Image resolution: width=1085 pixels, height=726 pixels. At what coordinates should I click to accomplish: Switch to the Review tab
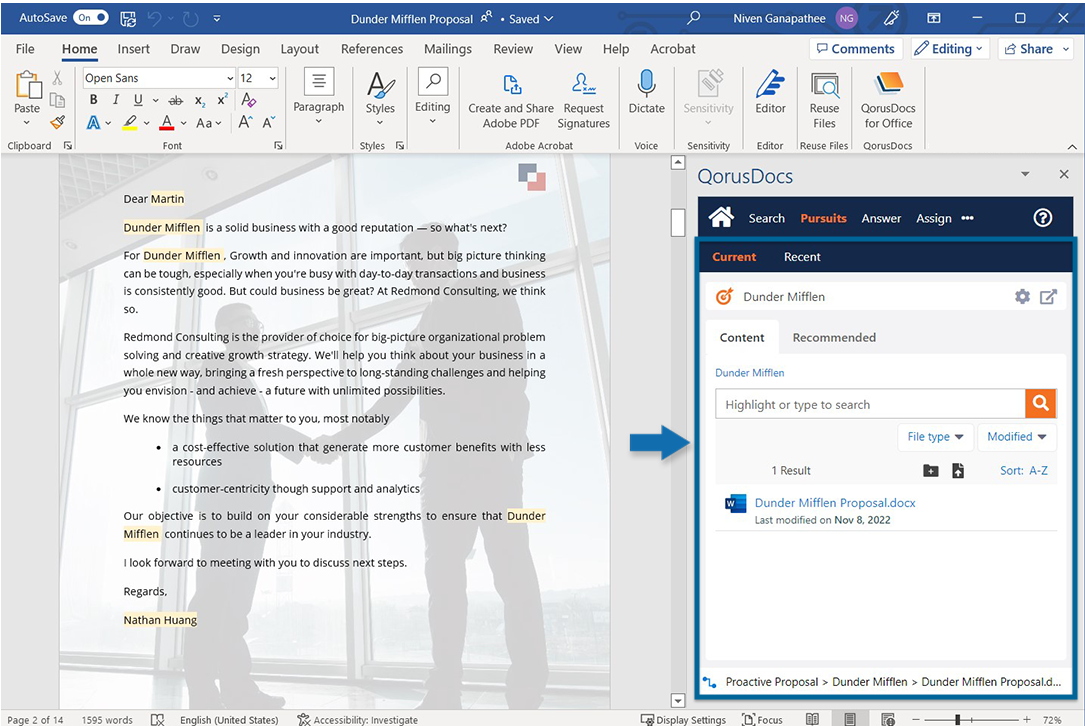pyautogui.click(x=513, y=48)
